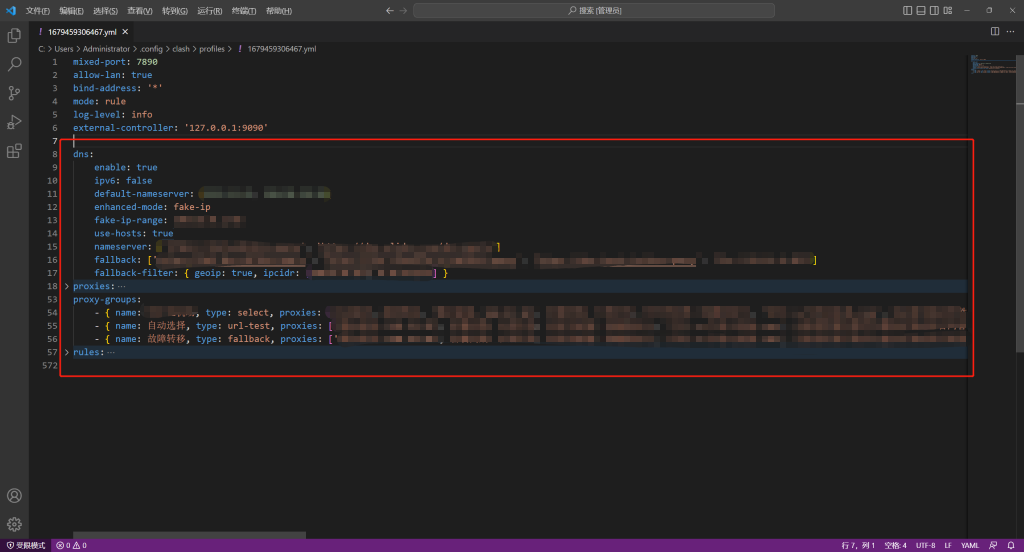Click proxy-groups: line
Image resolution: width=1024 pixels, height=552 pixels.
(x=107, y=299)
